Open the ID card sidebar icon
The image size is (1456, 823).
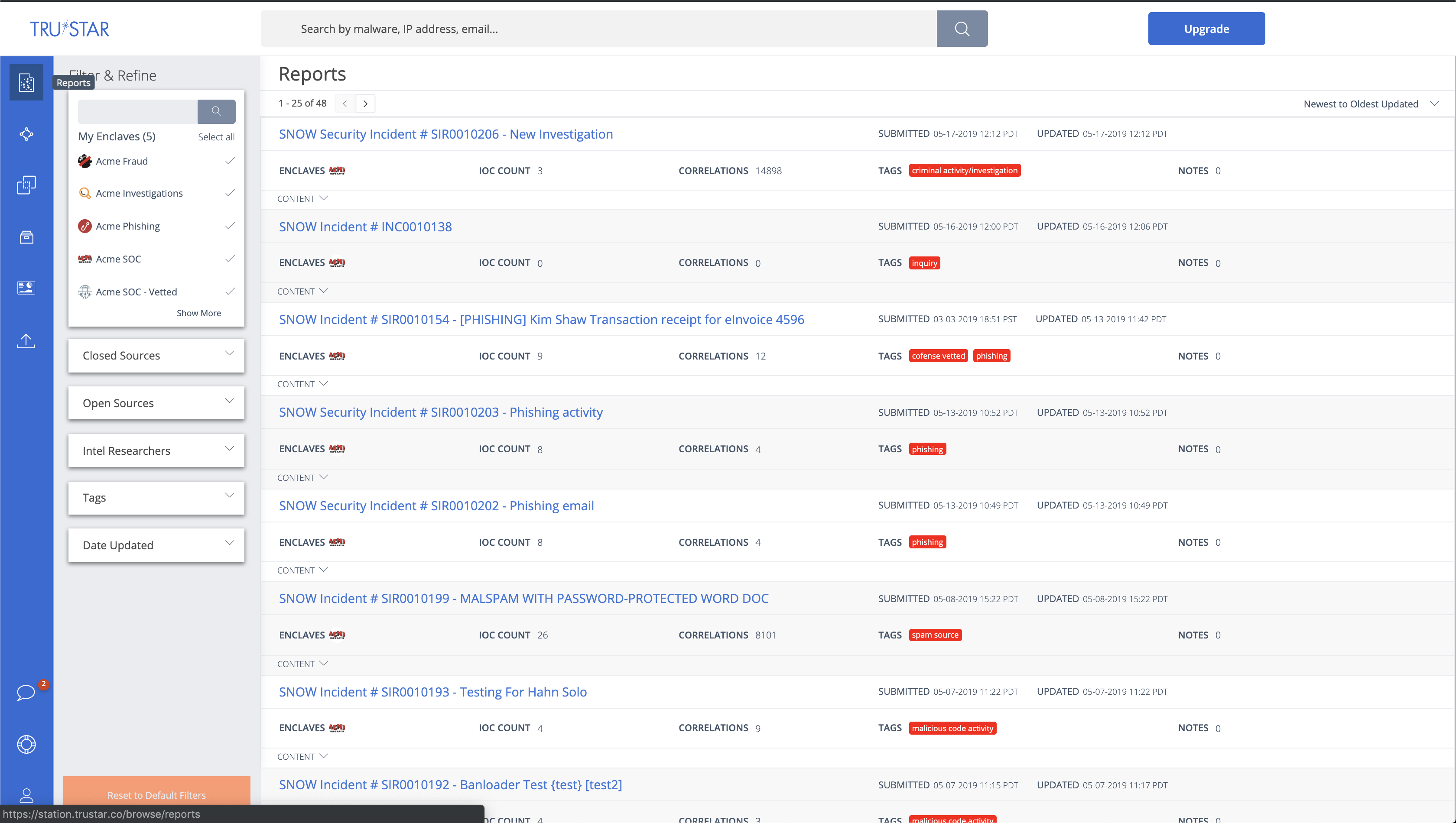[26, 288]
